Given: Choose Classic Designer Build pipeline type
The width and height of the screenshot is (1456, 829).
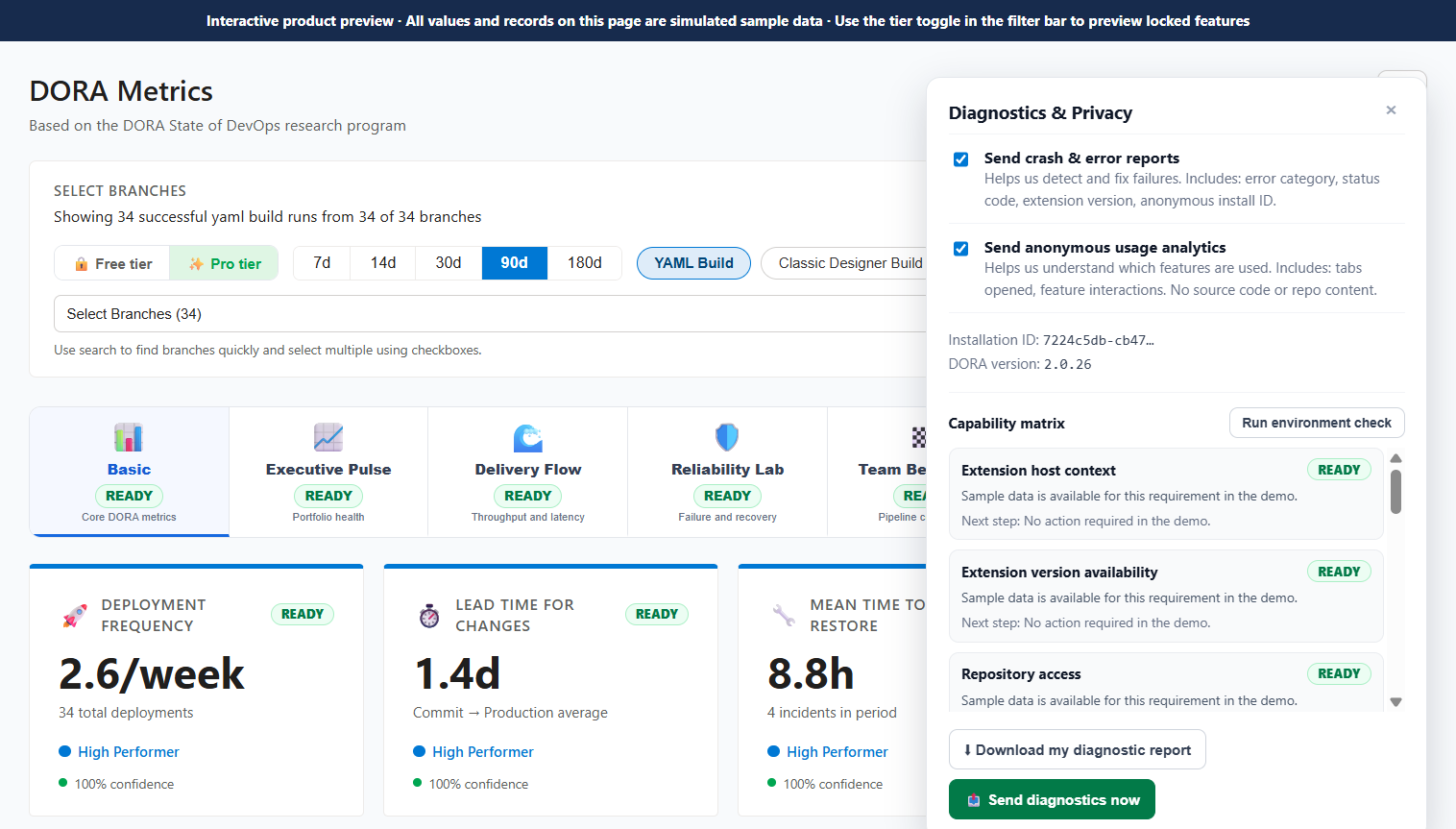Looking at the screenshot, I should coord(844,263).
